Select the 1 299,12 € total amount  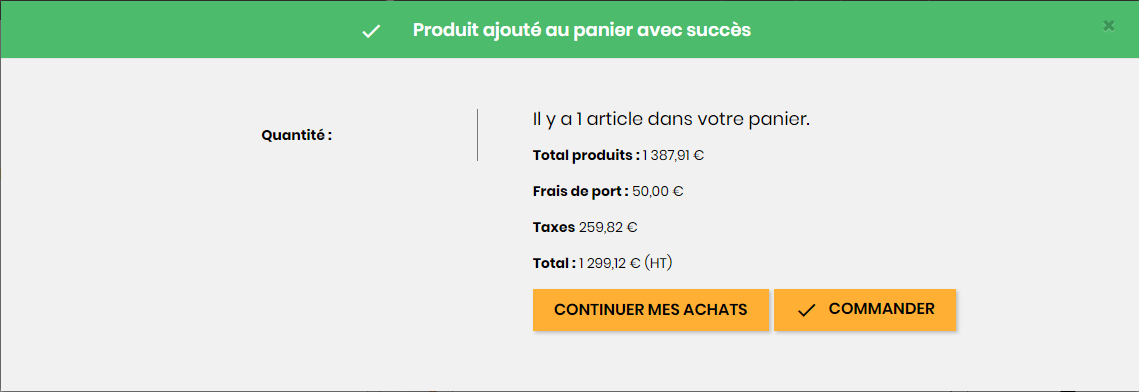[610, 264]
